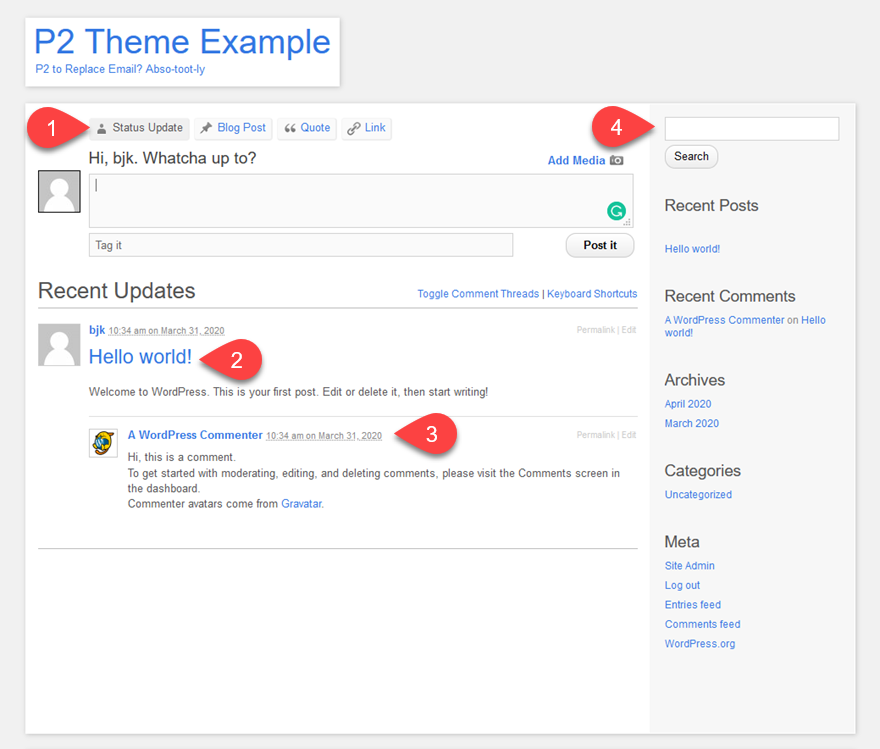Switch to the Link tab
880x749 pixels.
[x=366, y=128]
